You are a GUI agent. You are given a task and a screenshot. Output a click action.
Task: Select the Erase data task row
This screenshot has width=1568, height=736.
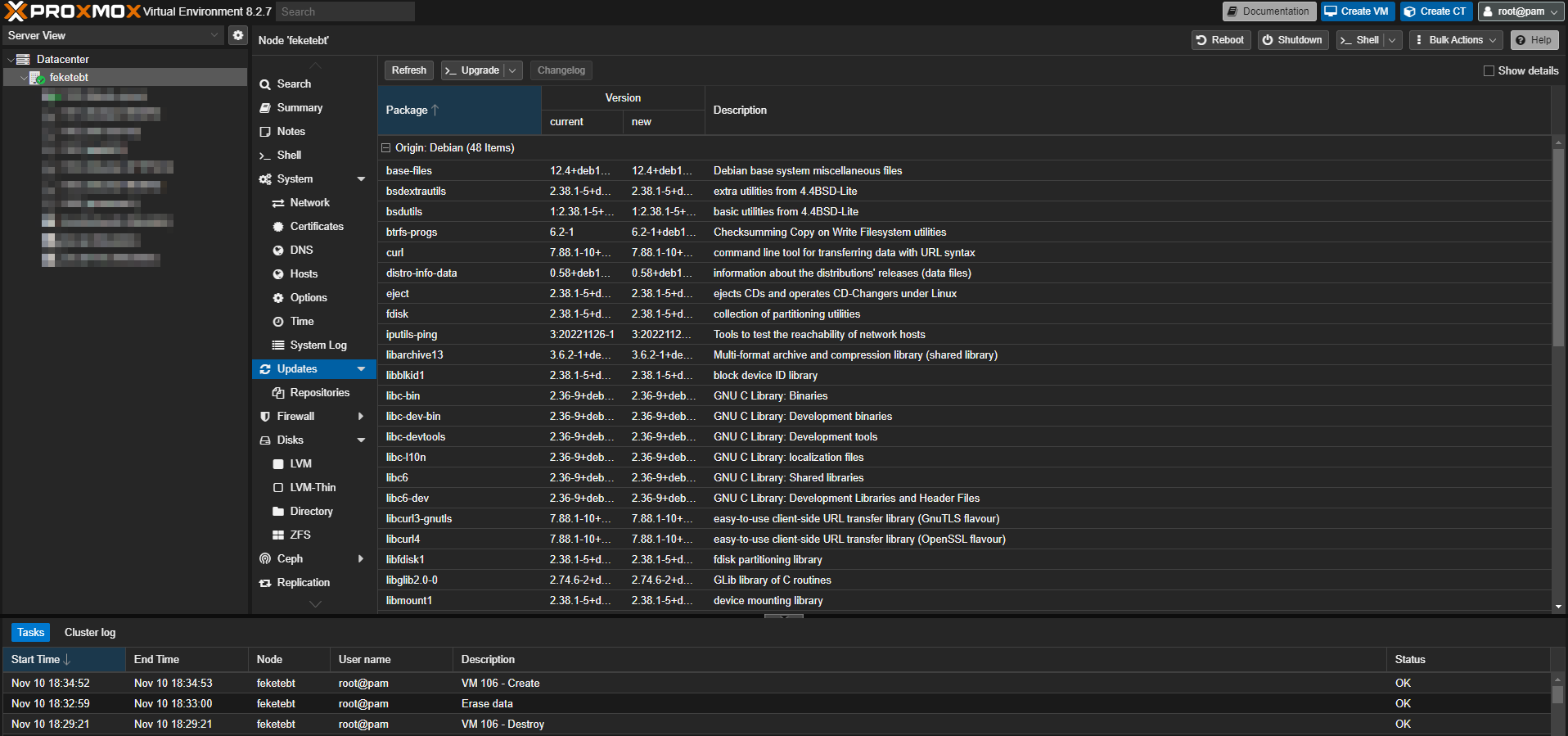tap(776, 704)
